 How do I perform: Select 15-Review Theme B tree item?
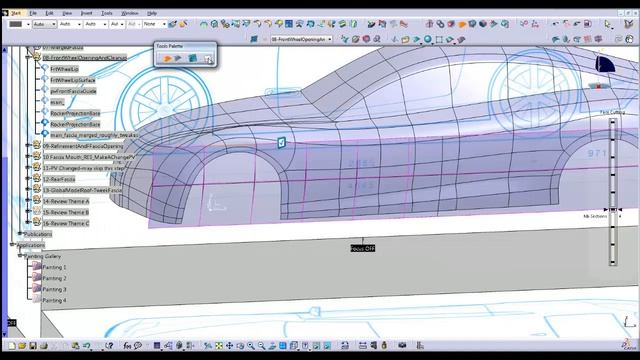click(x=66, y=212)
